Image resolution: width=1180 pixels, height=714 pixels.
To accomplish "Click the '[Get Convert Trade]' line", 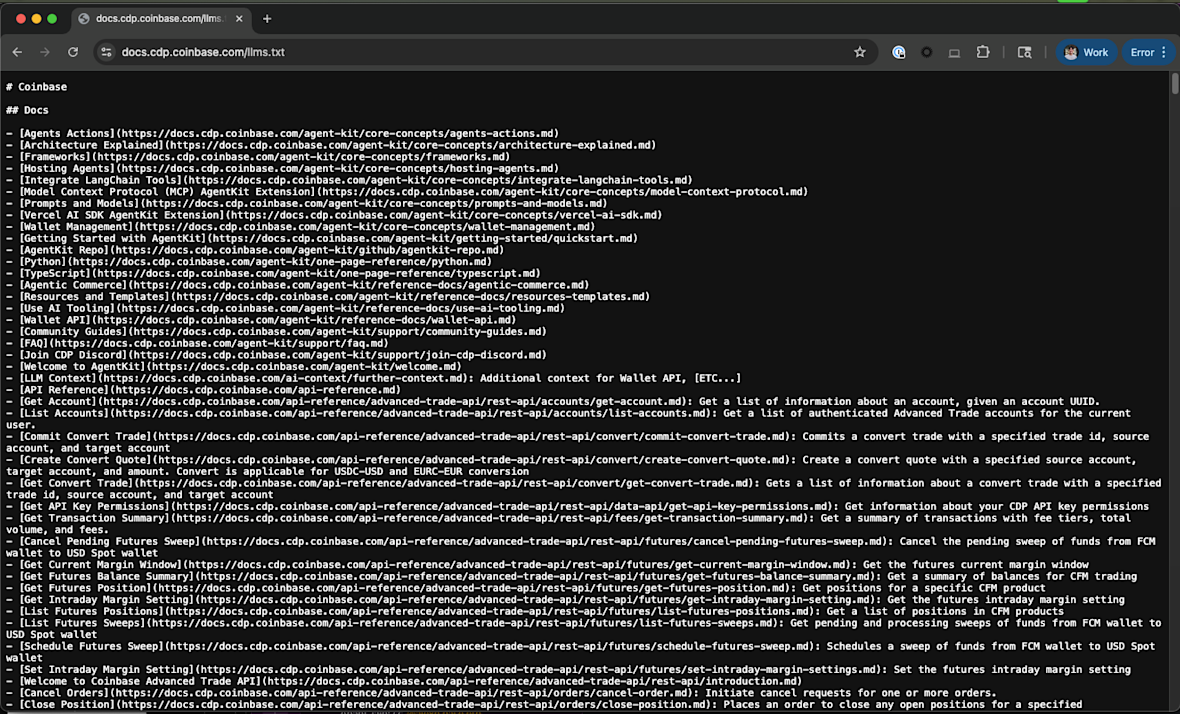I will pyautogui.click(x=583, y=489).
